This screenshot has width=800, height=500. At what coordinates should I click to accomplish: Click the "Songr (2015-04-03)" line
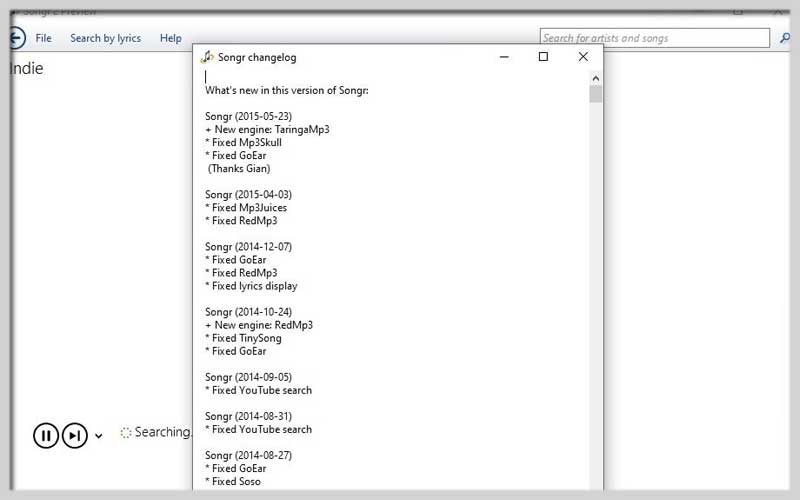click(x=248, y=194)
